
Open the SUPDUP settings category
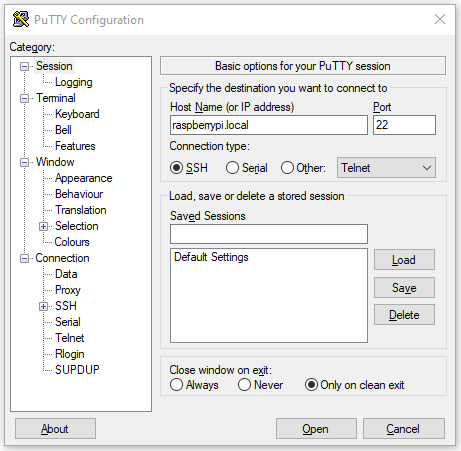[x=77, y=370]
